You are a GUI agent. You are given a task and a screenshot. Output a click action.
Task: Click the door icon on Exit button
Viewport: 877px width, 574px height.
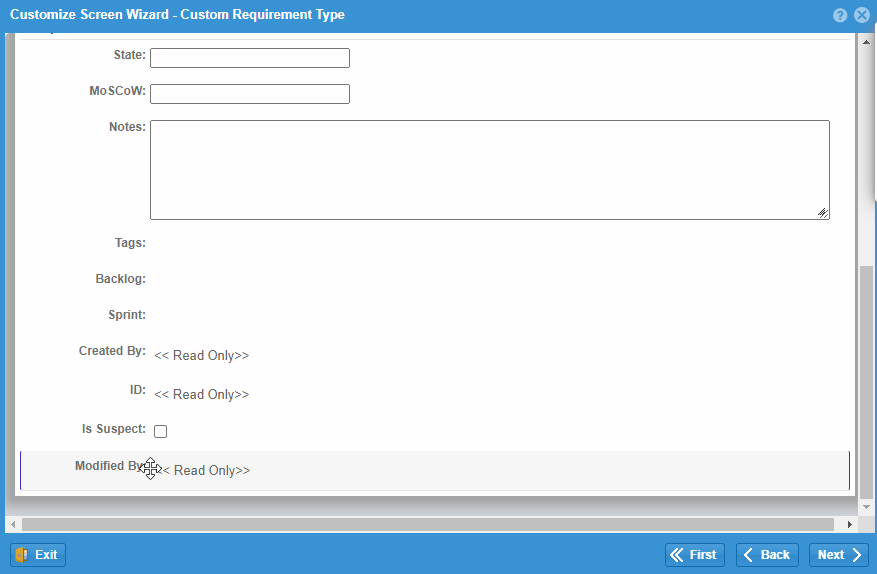click(21, 555)
